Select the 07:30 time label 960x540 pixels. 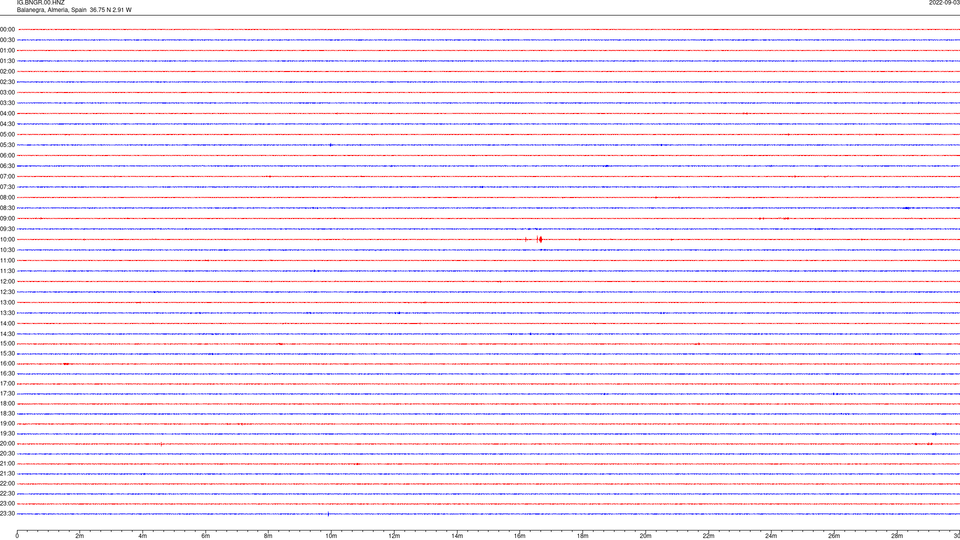coord(7,187)
